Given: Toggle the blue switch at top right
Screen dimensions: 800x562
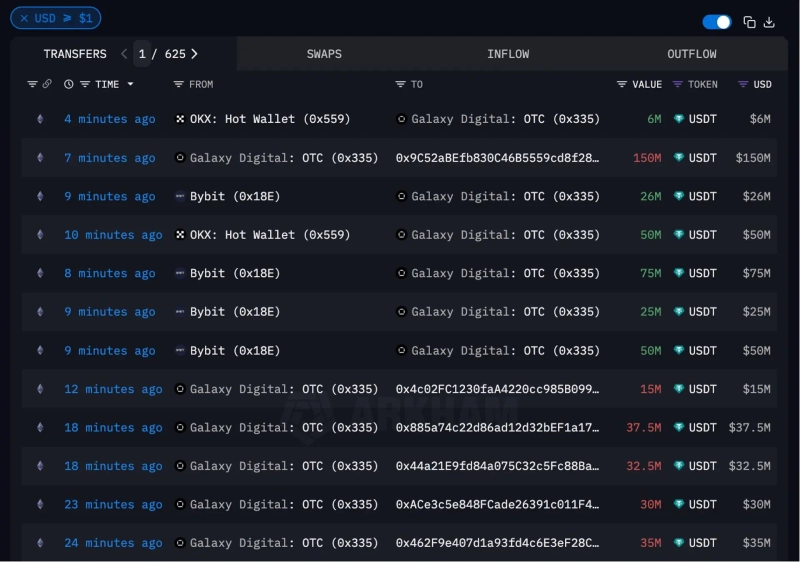Looking at the screenshot, I should click(716, 22).
